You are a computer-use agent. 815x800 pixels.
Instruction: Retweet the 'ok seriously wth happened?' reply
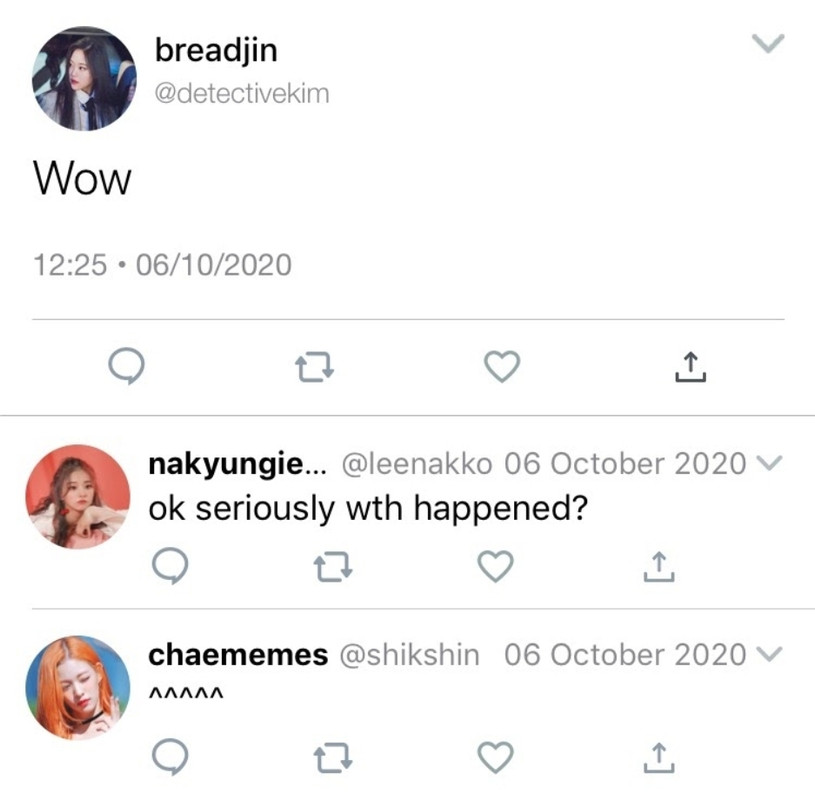click(333, 567)
